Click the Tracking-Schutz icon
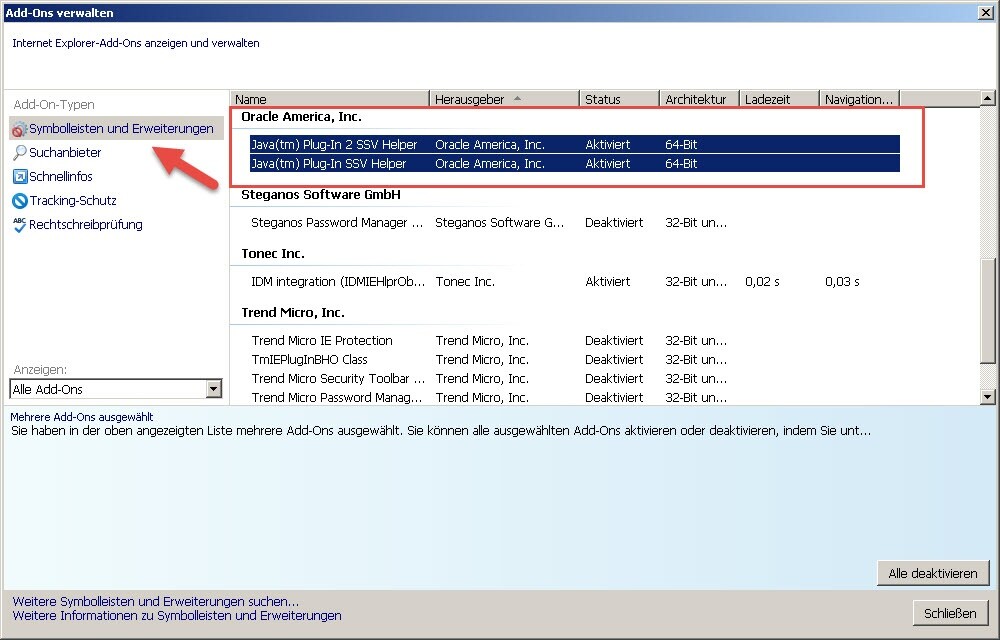 pos(19,201)
